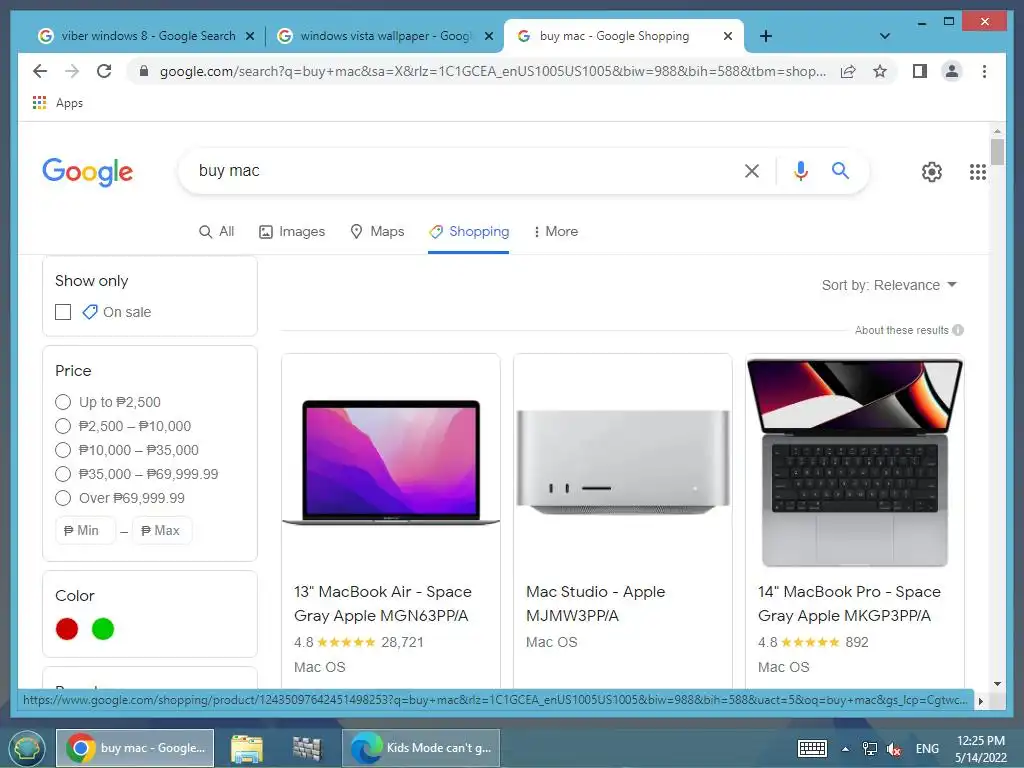Image resolution: width=1024 pixels, height=768 pixels.
Task: Click the forward navigation arrow
Action: [x=72, y=71]
